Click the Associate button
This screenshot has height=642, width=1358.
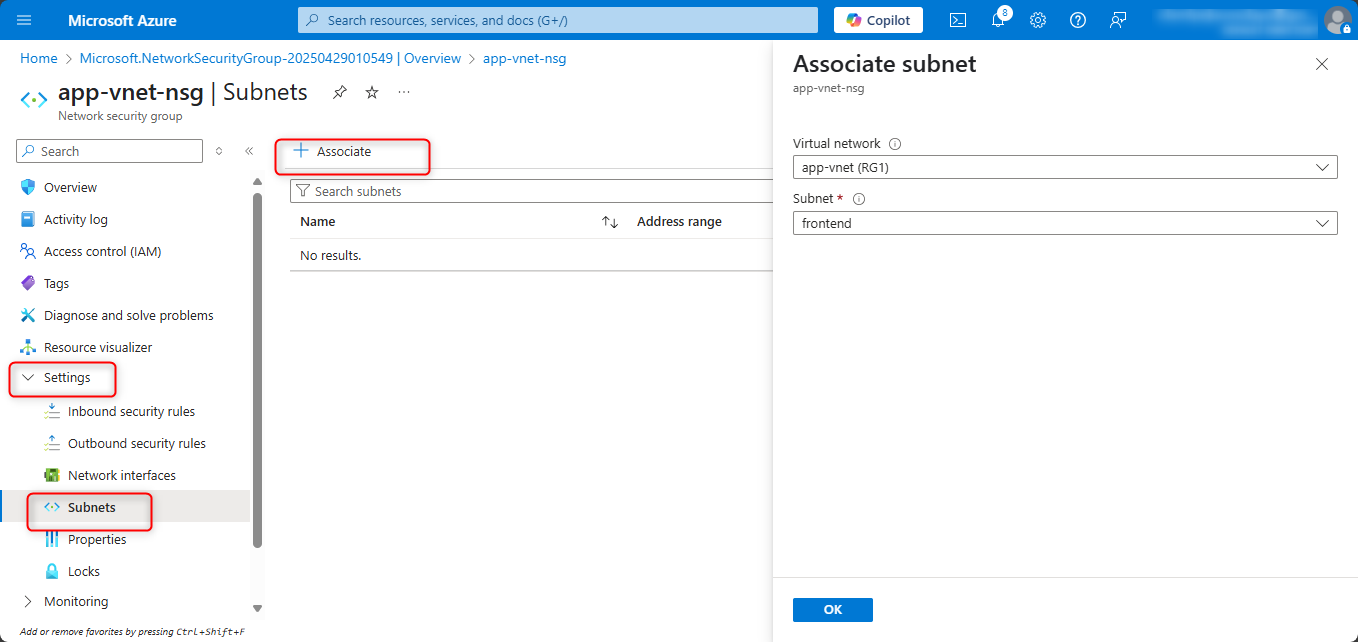click(x=332, y=151)
